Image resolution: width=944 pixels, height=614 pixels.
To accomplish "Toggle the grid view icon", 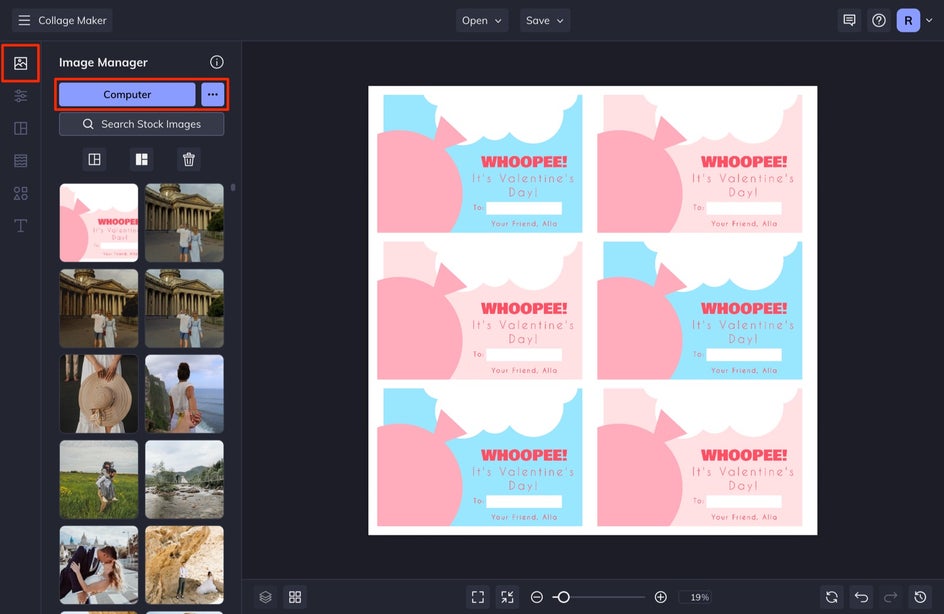I will (x=295, y=597).
